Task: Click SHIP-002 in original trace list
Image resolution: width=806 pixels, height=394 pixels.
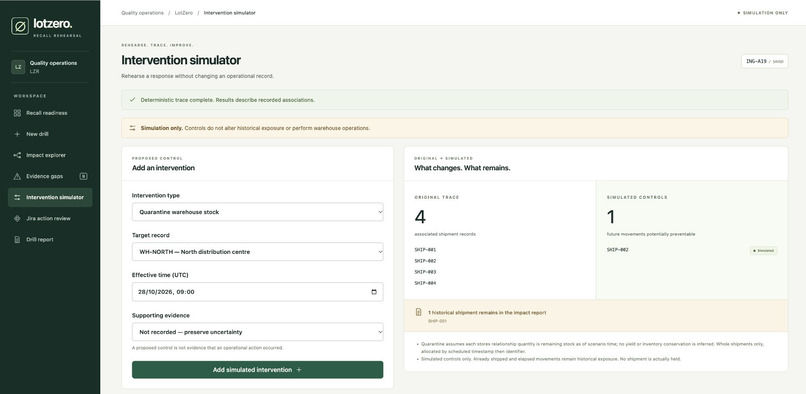Action: pyautogui.click(x=426, y=261)
